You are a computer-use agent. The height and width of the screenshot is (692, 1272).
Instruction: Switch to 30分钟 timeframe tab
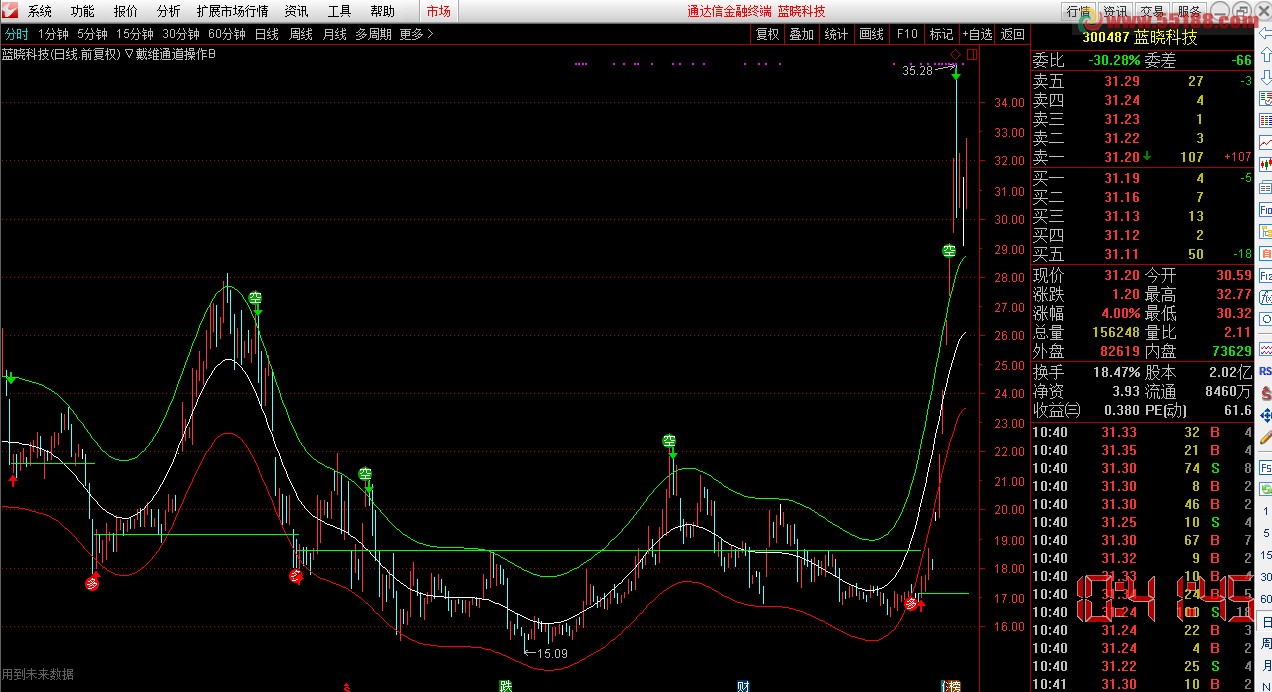(x=181, y=34)
